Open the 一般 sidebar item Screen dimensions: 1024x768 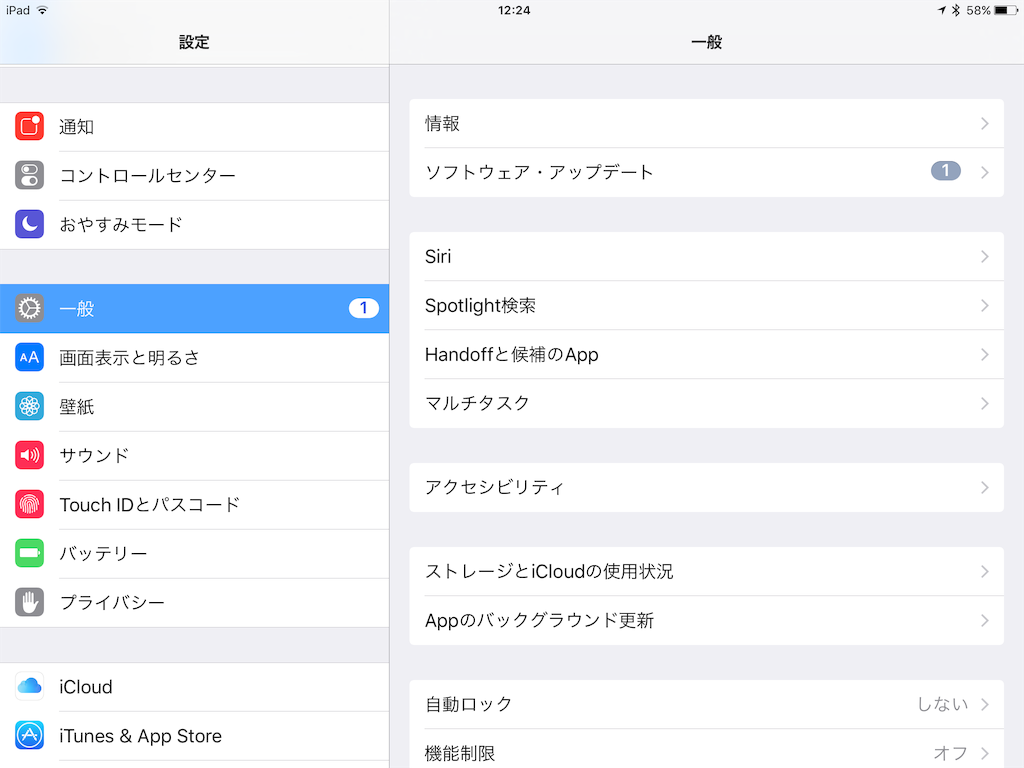tap(195, 308)
